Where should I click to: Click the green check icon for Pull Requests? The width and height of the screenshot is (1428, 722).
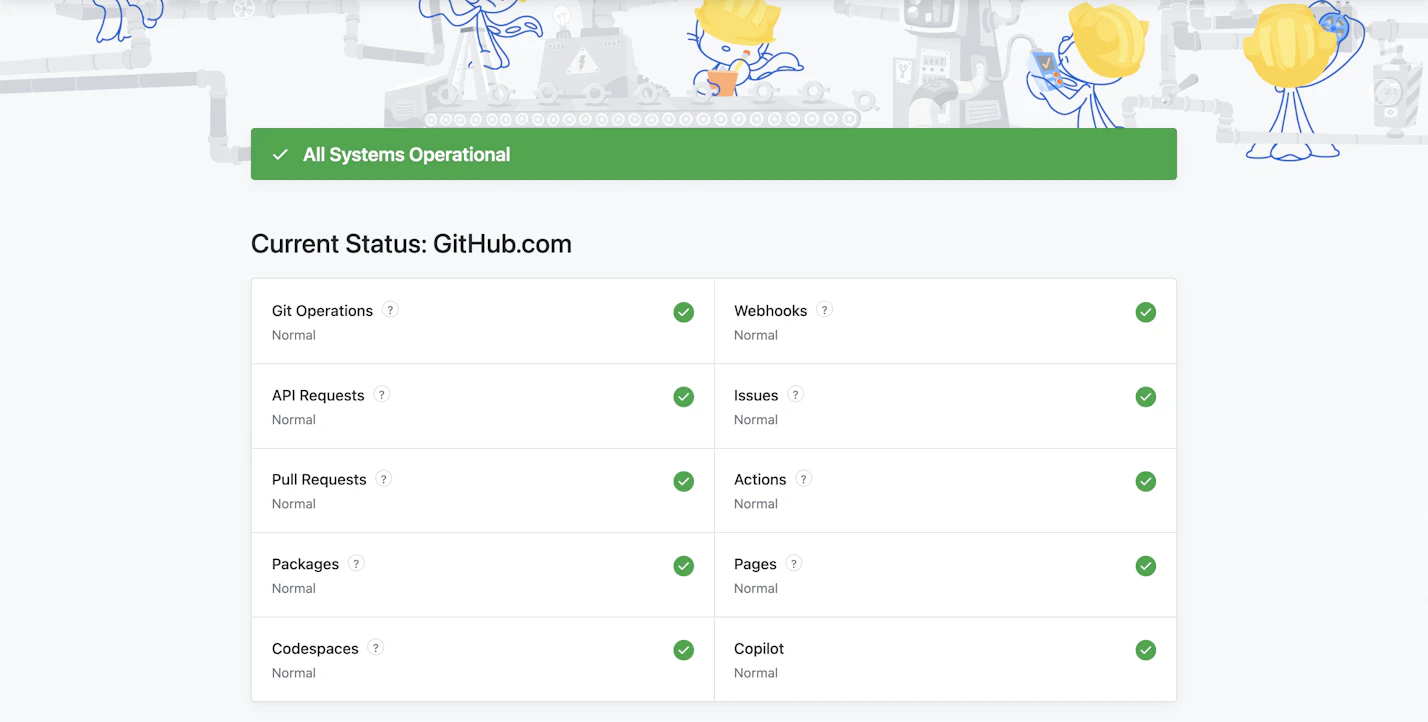(x=684, y=481)
